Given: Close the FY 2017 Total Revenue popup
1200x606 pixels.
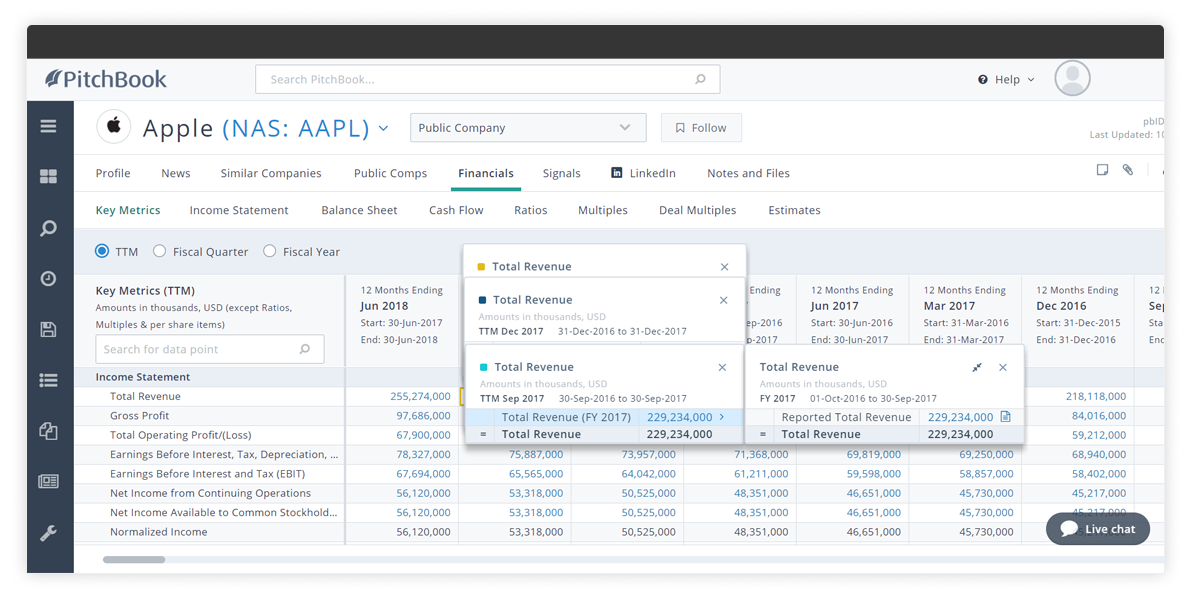Looking at the screenshot, I should tap(1003, 368).
